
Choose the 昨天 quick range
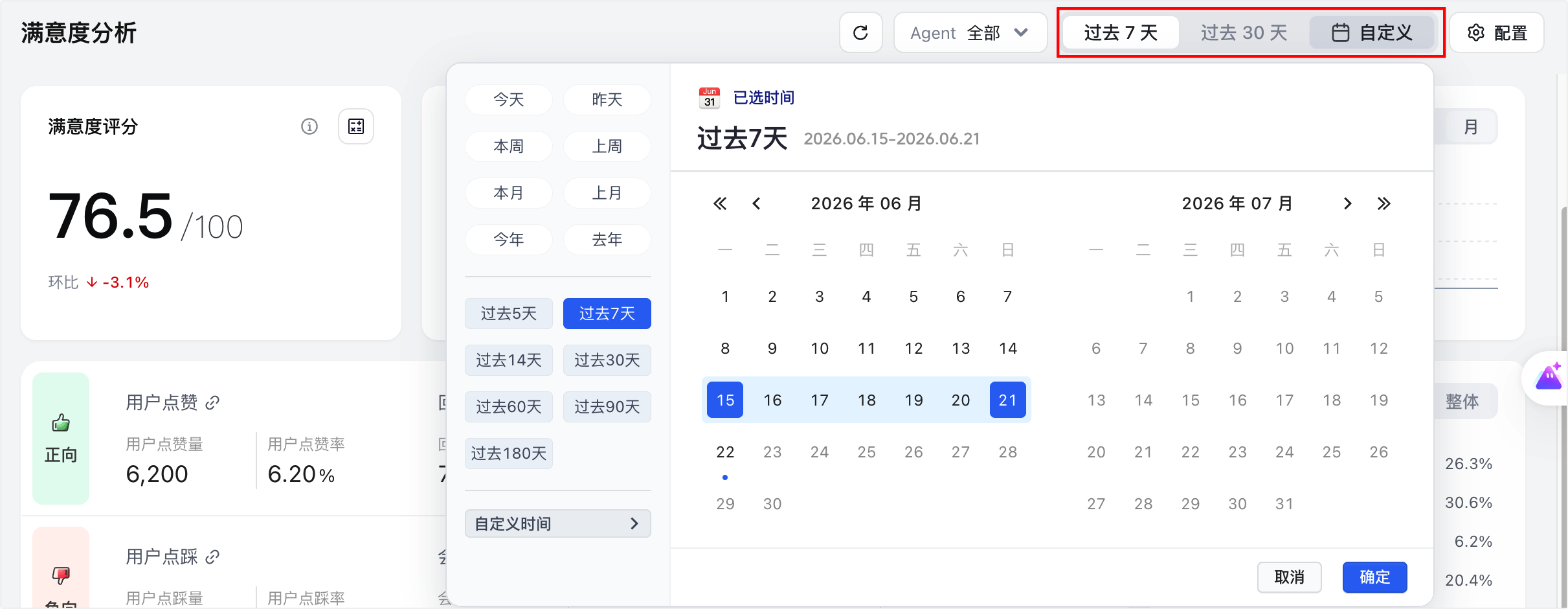tap(607, 100)
